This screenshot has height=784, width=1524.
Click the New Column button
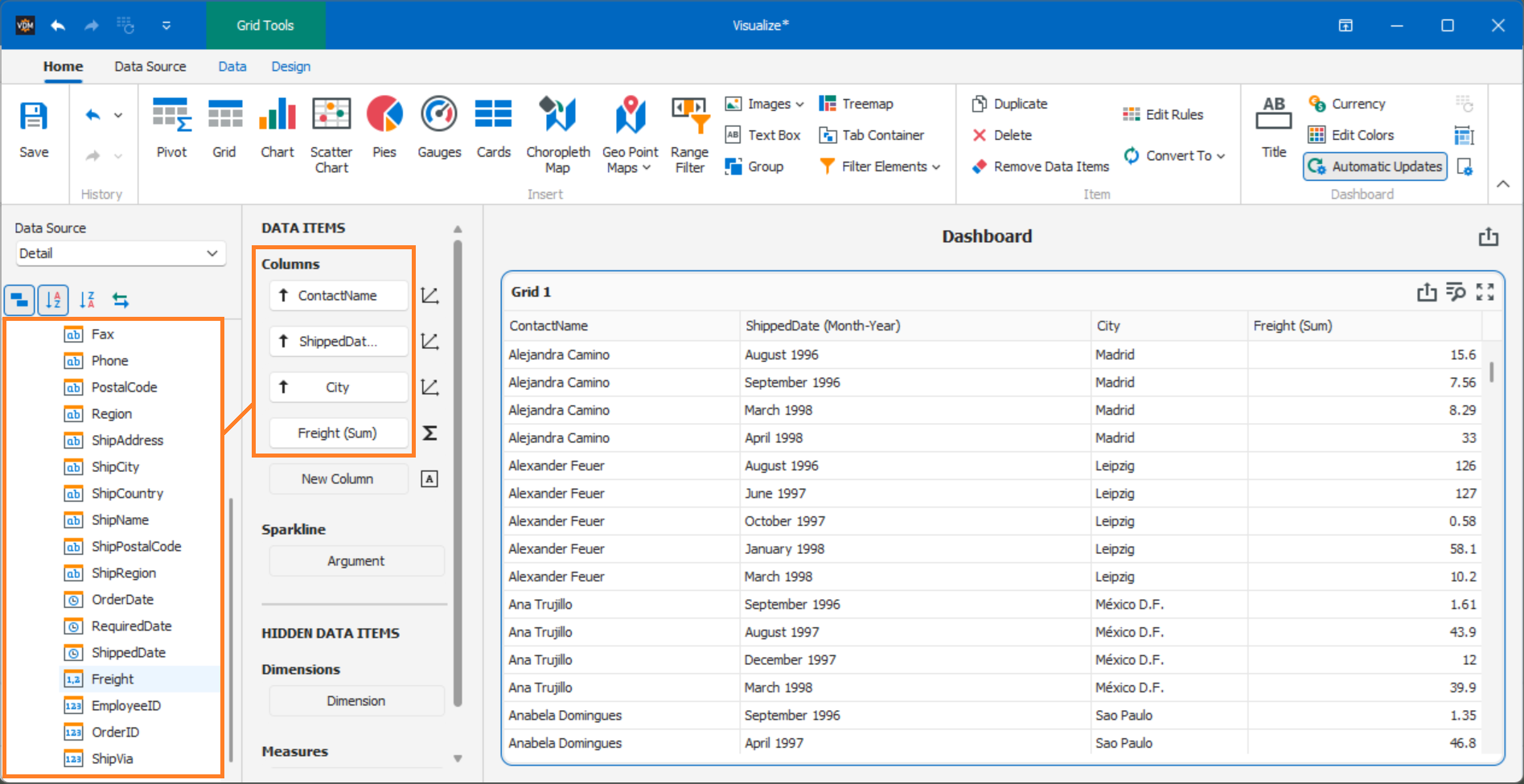pyautogui.click(x=338, y=478)
